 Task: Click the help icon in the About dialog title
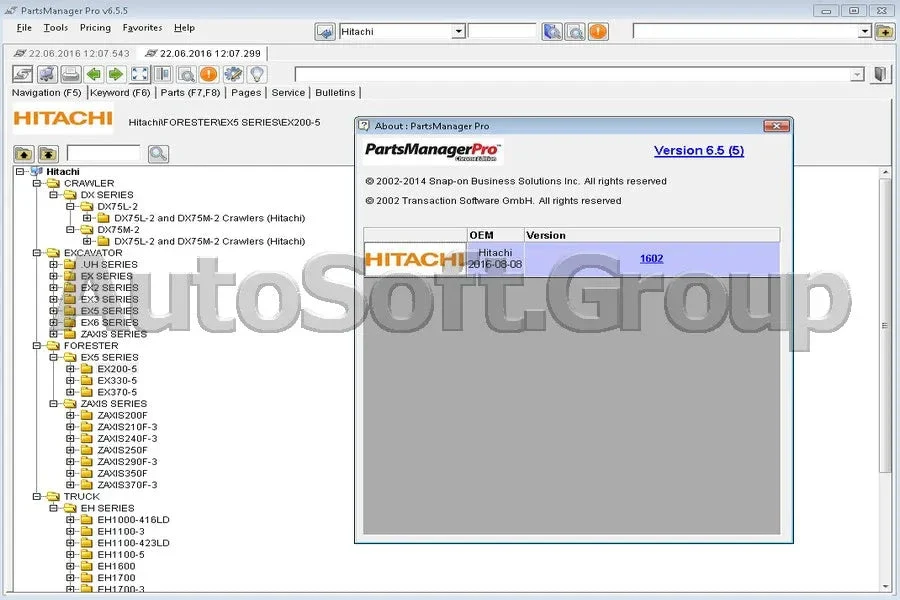[x=364, y=126]
